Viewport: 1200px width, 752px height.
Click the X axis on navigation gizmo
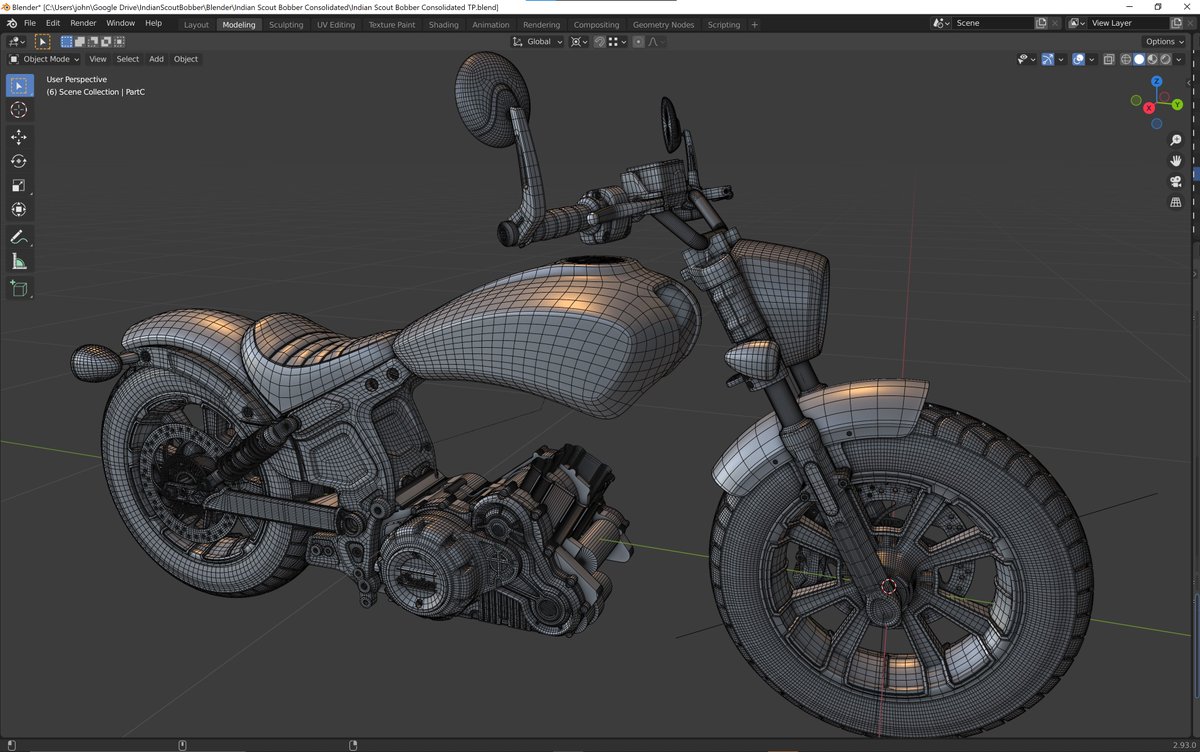pos(1149,108)
